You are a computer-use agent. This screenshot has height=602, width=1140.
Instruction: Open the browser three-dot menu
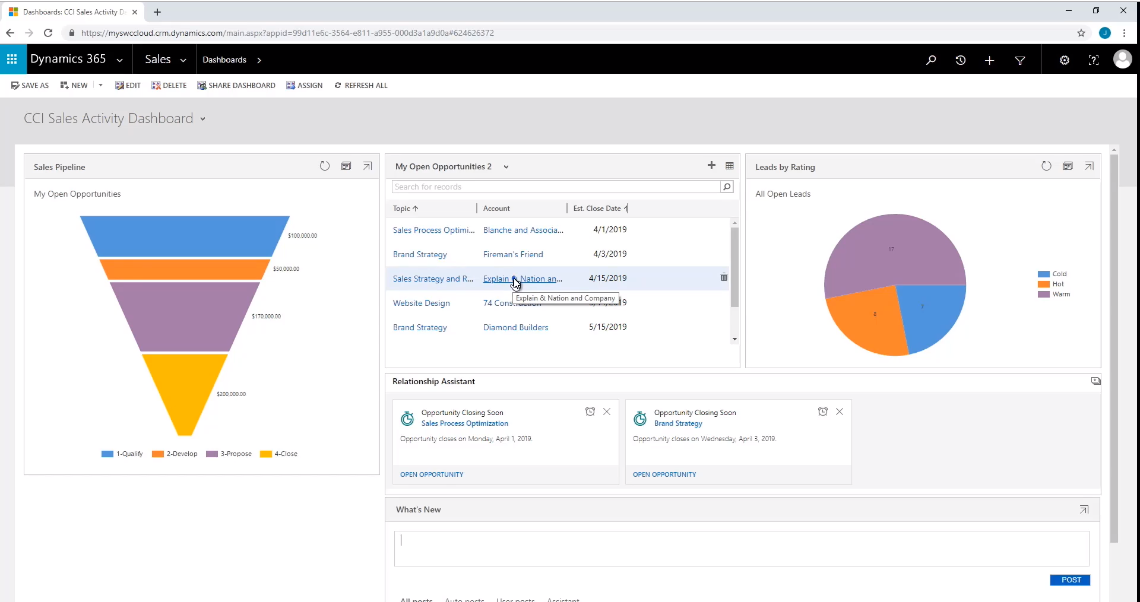(1125, 33)
